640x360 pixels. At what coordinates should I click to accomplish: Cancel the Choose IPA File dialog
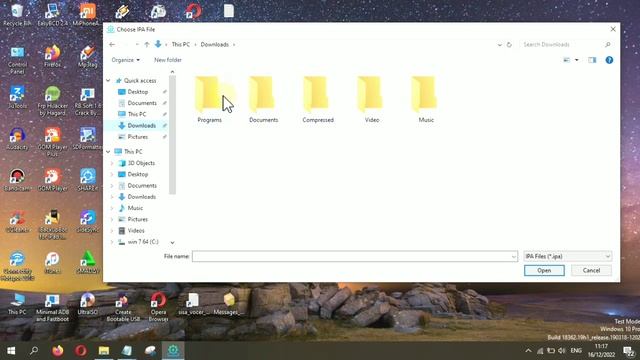pos(591,271)
